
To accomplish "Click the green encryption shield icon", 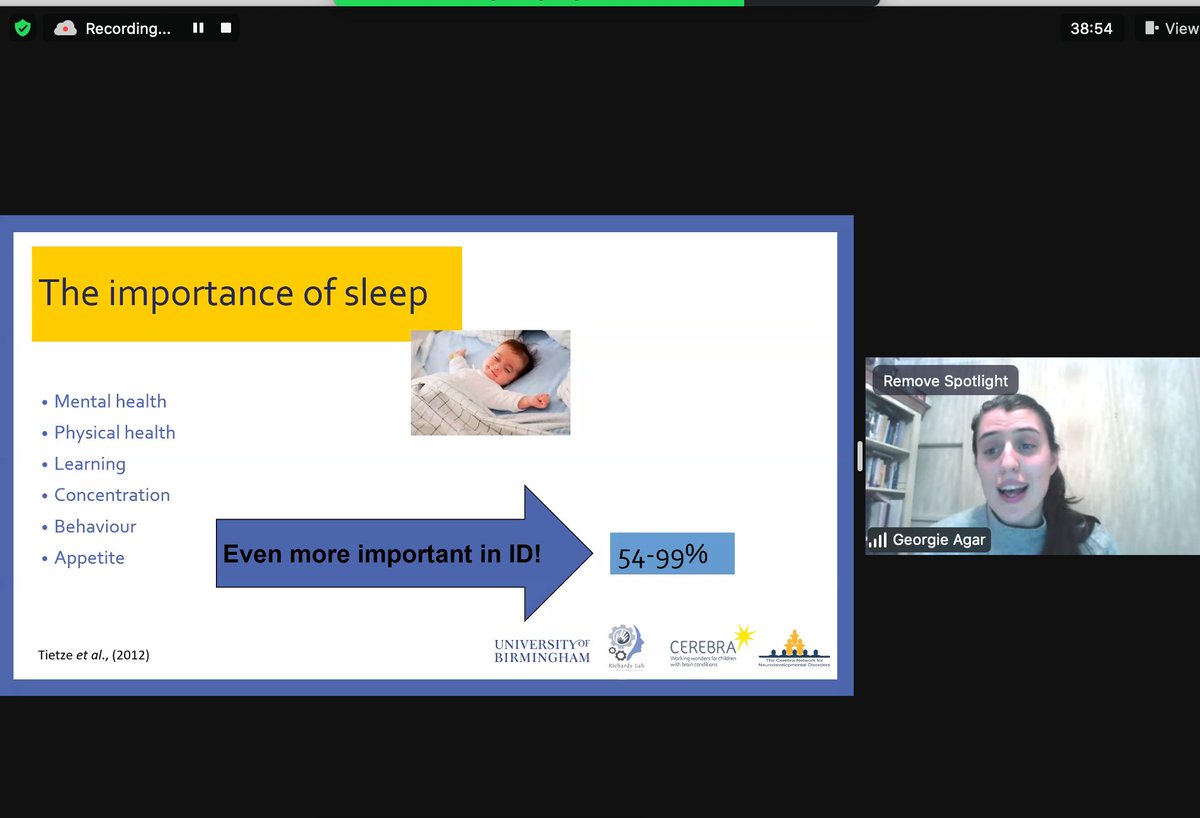I will point(23,29).
